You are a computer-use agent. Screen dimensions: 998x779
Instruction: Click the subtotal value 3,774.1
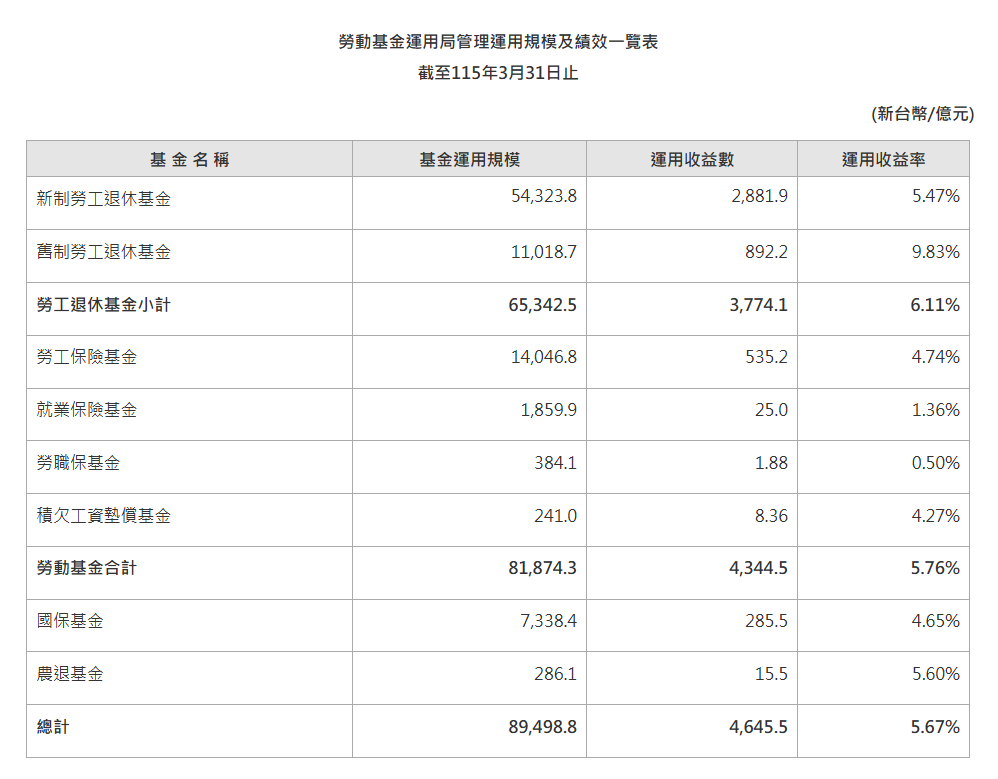point(758,305)
